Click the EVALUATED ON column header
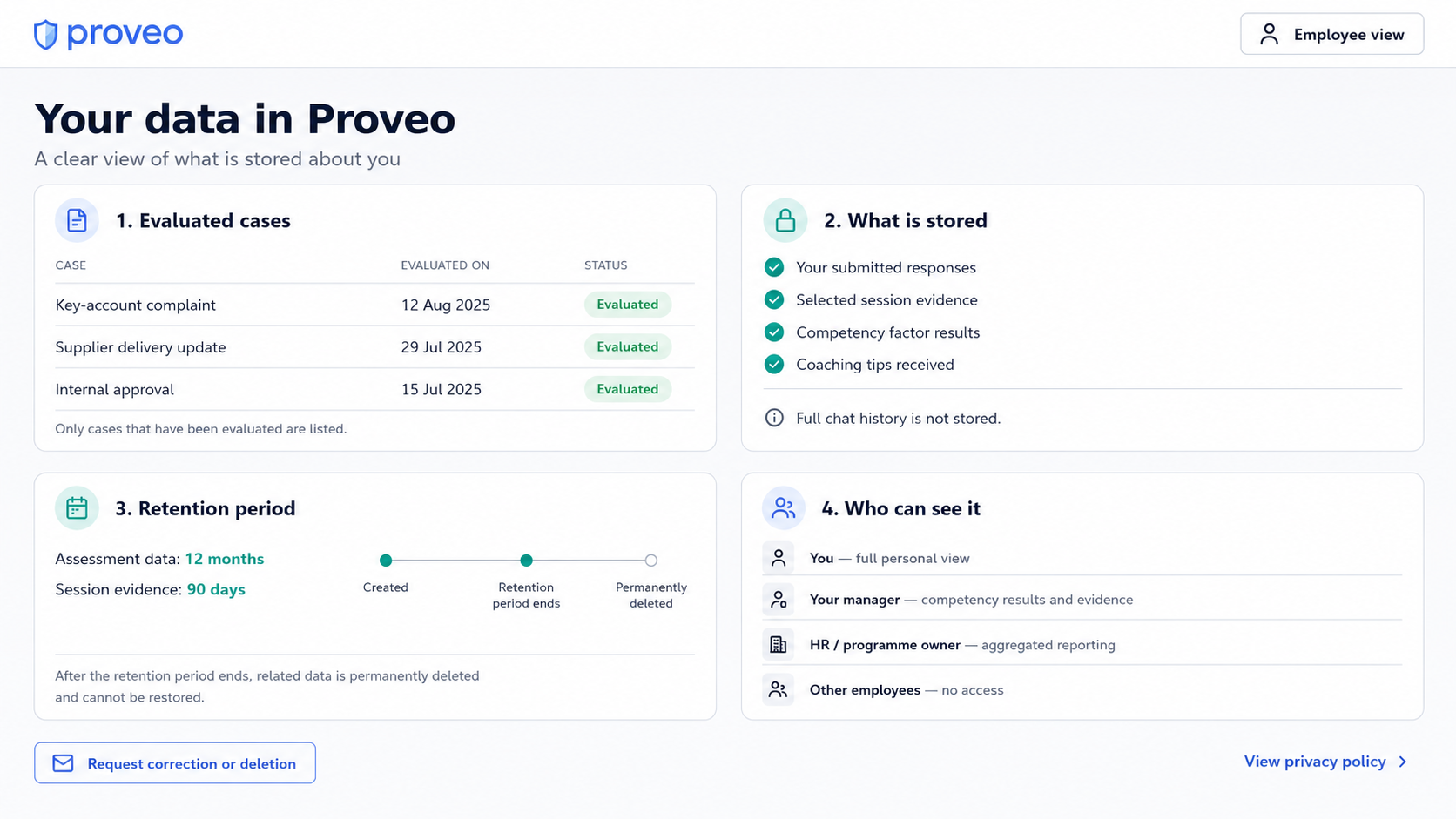1456x819 pixels. [x=445, y=265]
